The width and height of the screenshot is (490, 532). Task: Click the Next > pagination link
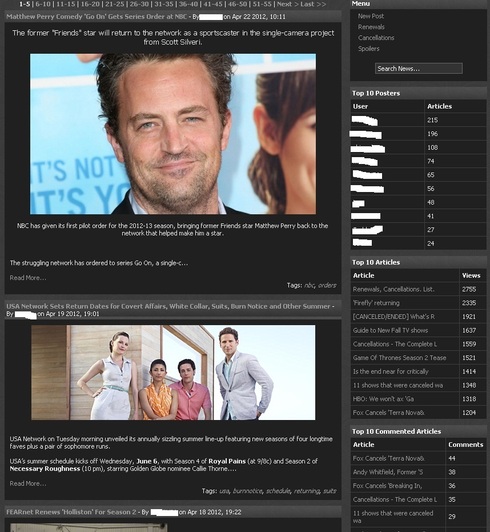click(x=287, y=4)
